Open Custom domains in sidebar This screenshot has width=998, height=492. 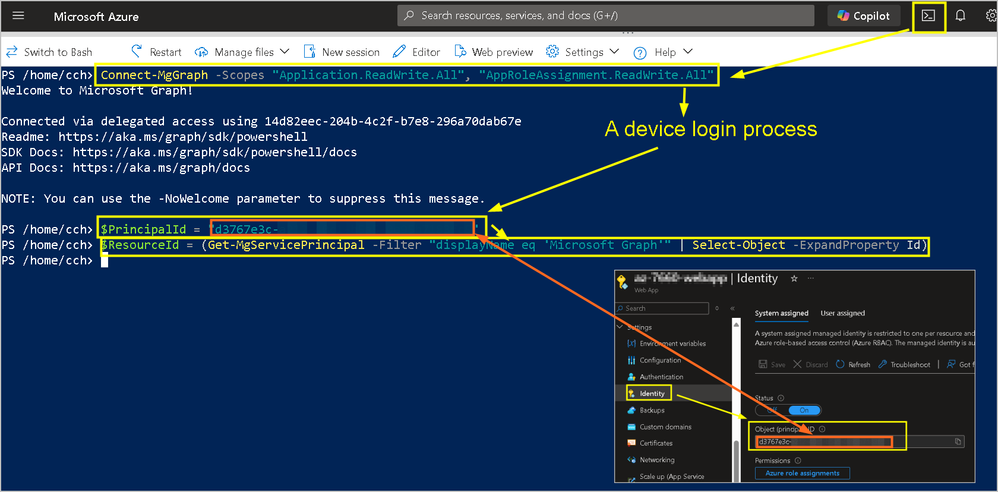click(x=659, y=427)
